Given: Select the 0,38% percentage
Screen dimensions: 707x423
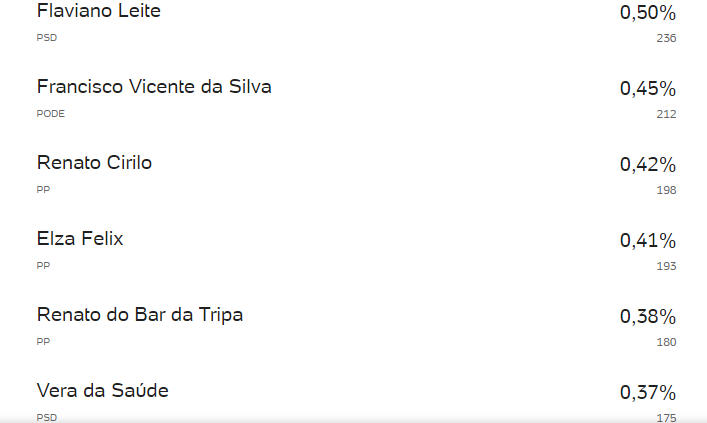Looking at the screenshot, I should (x=648, y=317).
